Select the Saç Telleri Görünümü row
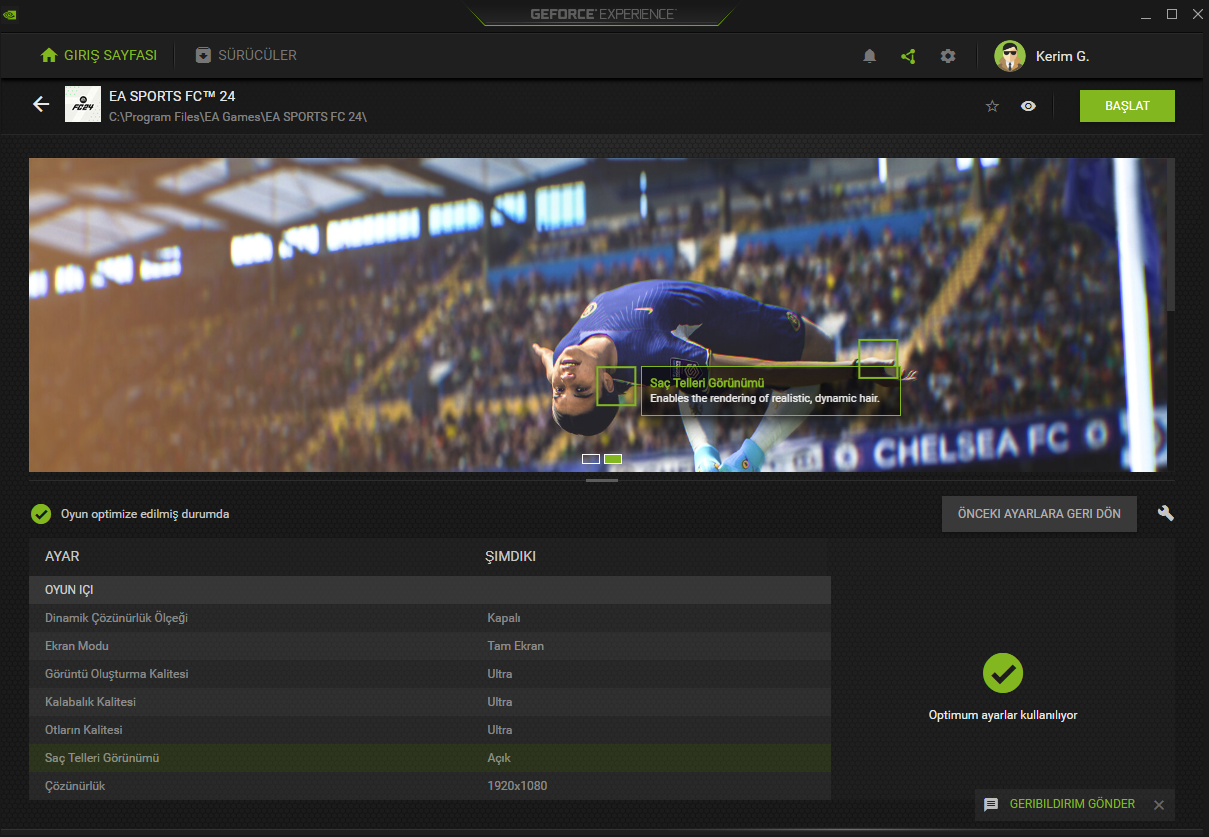 430,758
